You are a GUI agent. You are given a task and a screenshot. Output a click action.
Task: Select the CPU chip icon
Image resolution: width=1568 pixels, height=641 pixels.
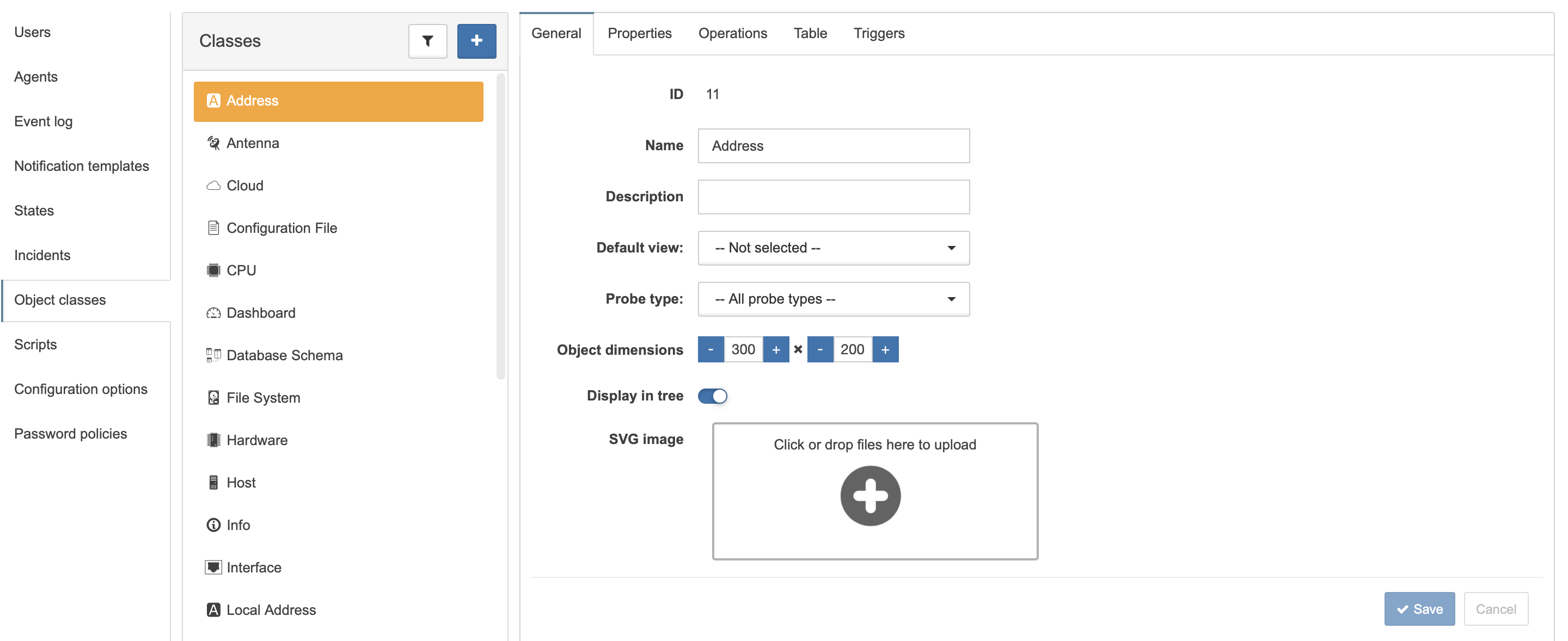[x=213, y=270]
